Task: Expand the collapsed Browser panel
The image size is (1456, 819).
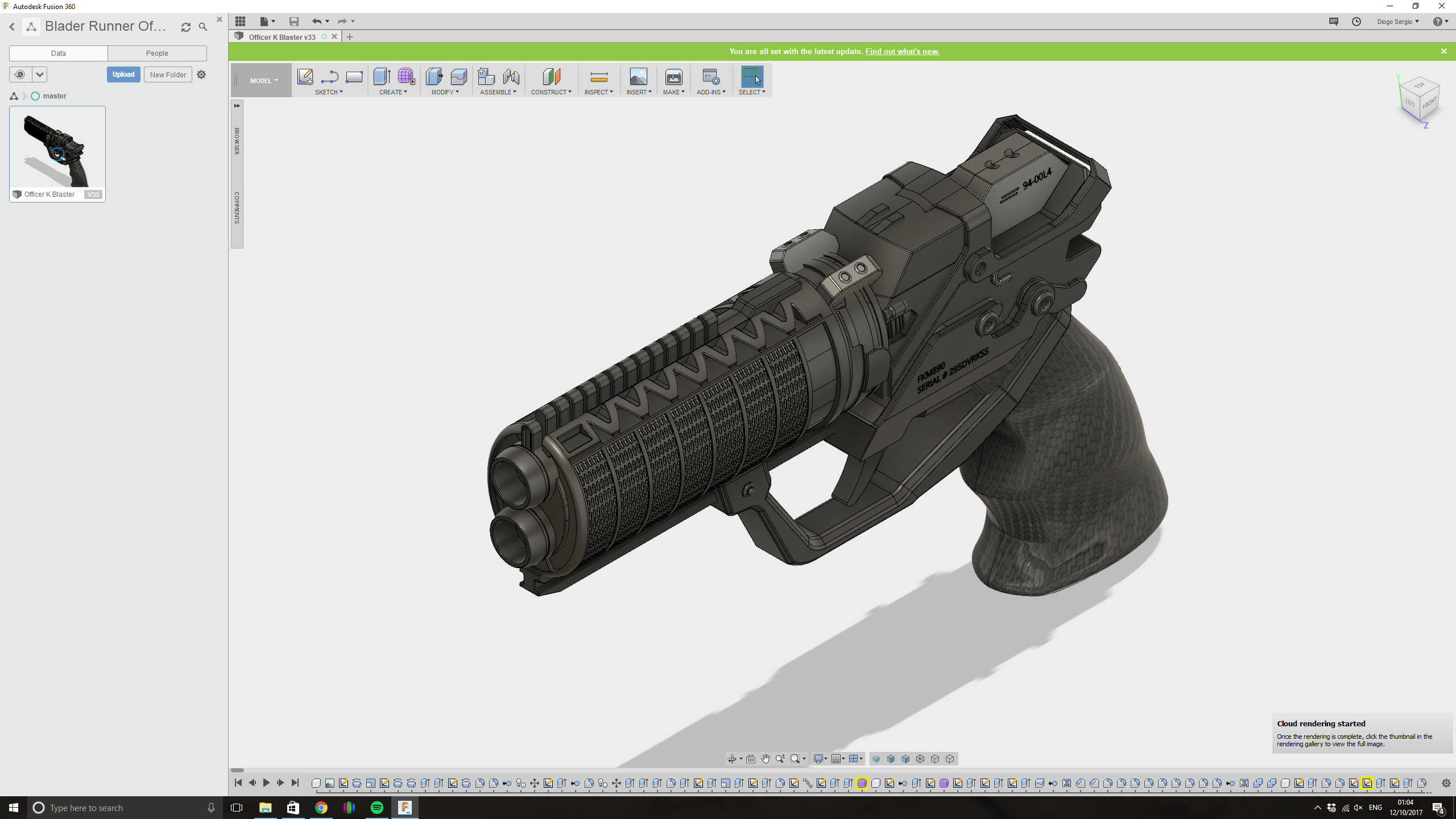Action: coord(237,106)
